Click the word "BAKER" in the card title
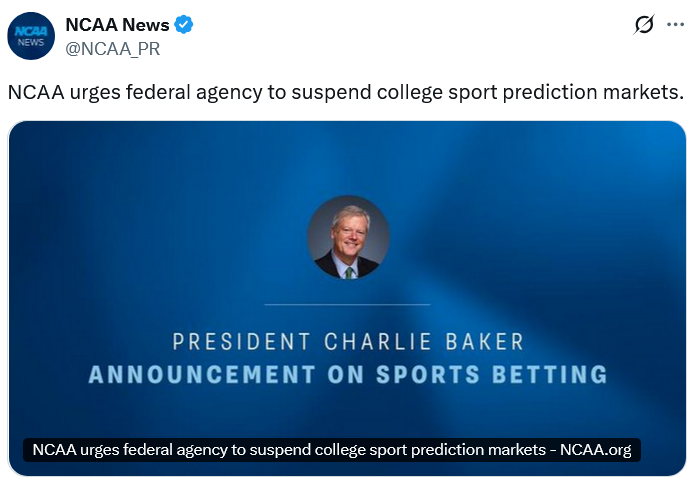This screenshot has width=696, height=483. [x=483, y=342]
